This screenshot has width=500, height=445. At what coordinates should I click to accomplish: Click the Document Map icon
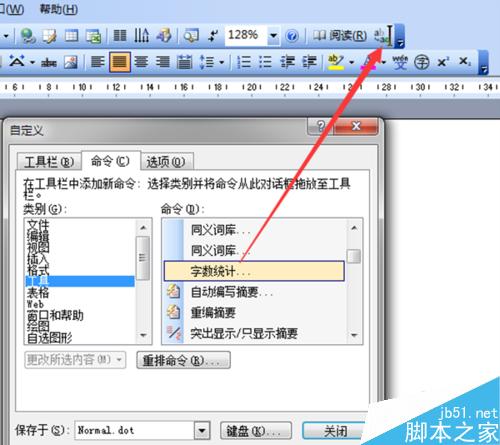pyautogui.click(x=191, y=36)
